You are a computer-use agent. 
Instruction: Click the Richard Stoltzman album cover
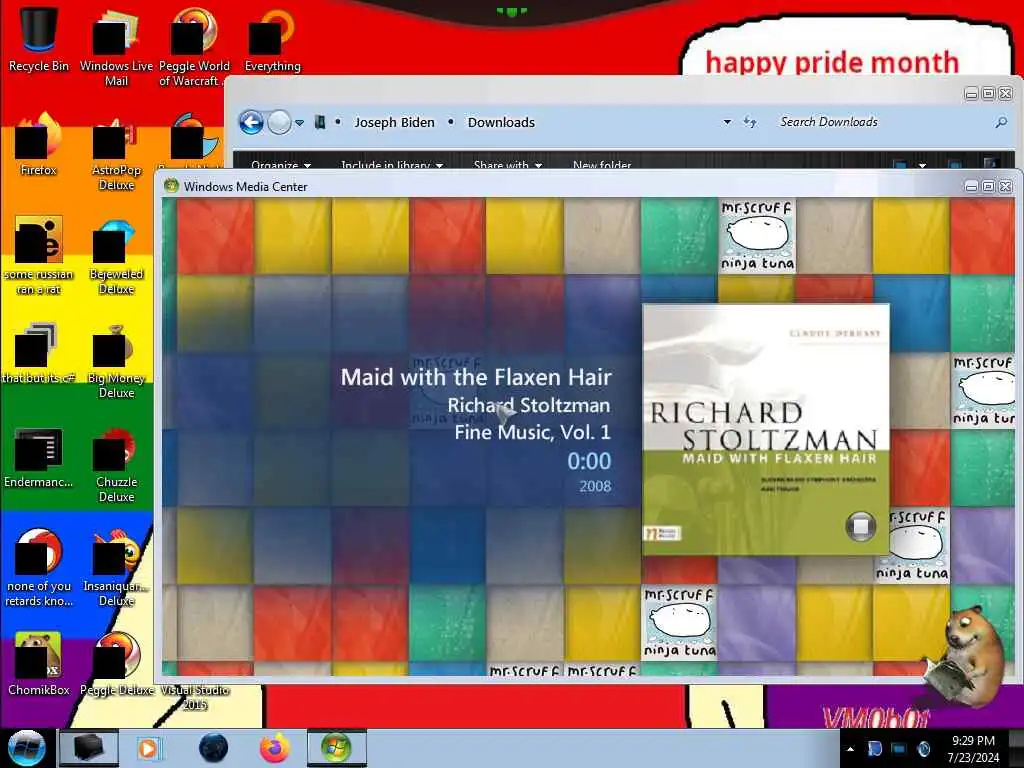coord(765,430)
